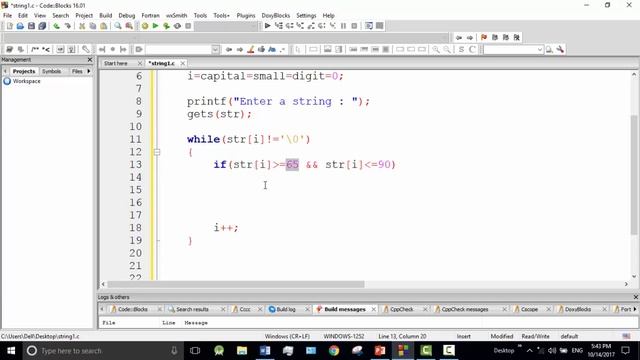Run the program with green play icon
640x360 pixels.
click(x=156, y=26)
